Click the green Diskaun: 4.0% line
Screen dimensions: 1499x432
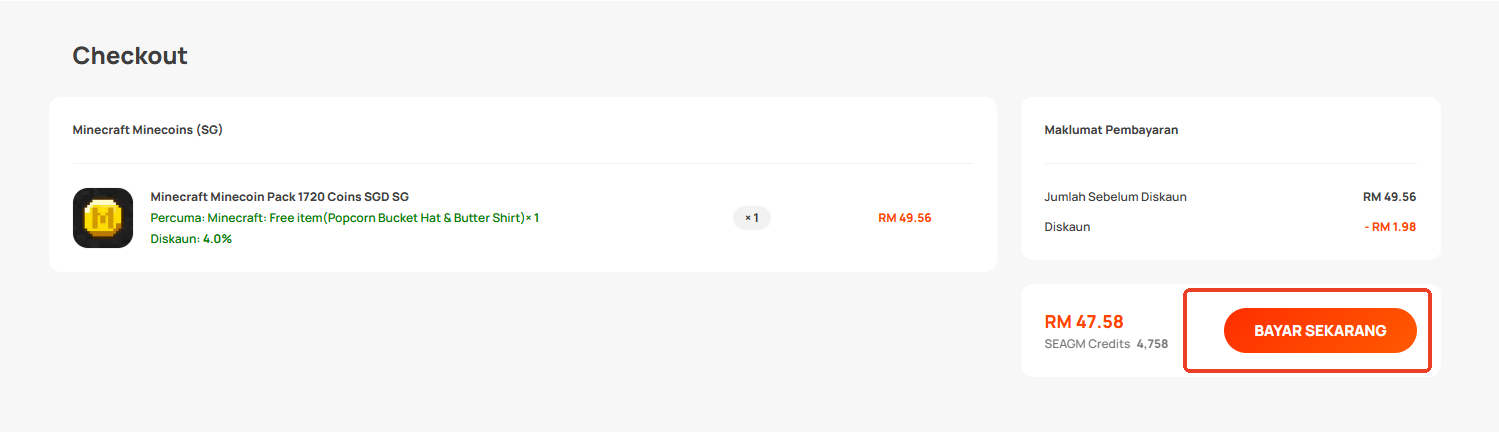click(x=191, y=239)
